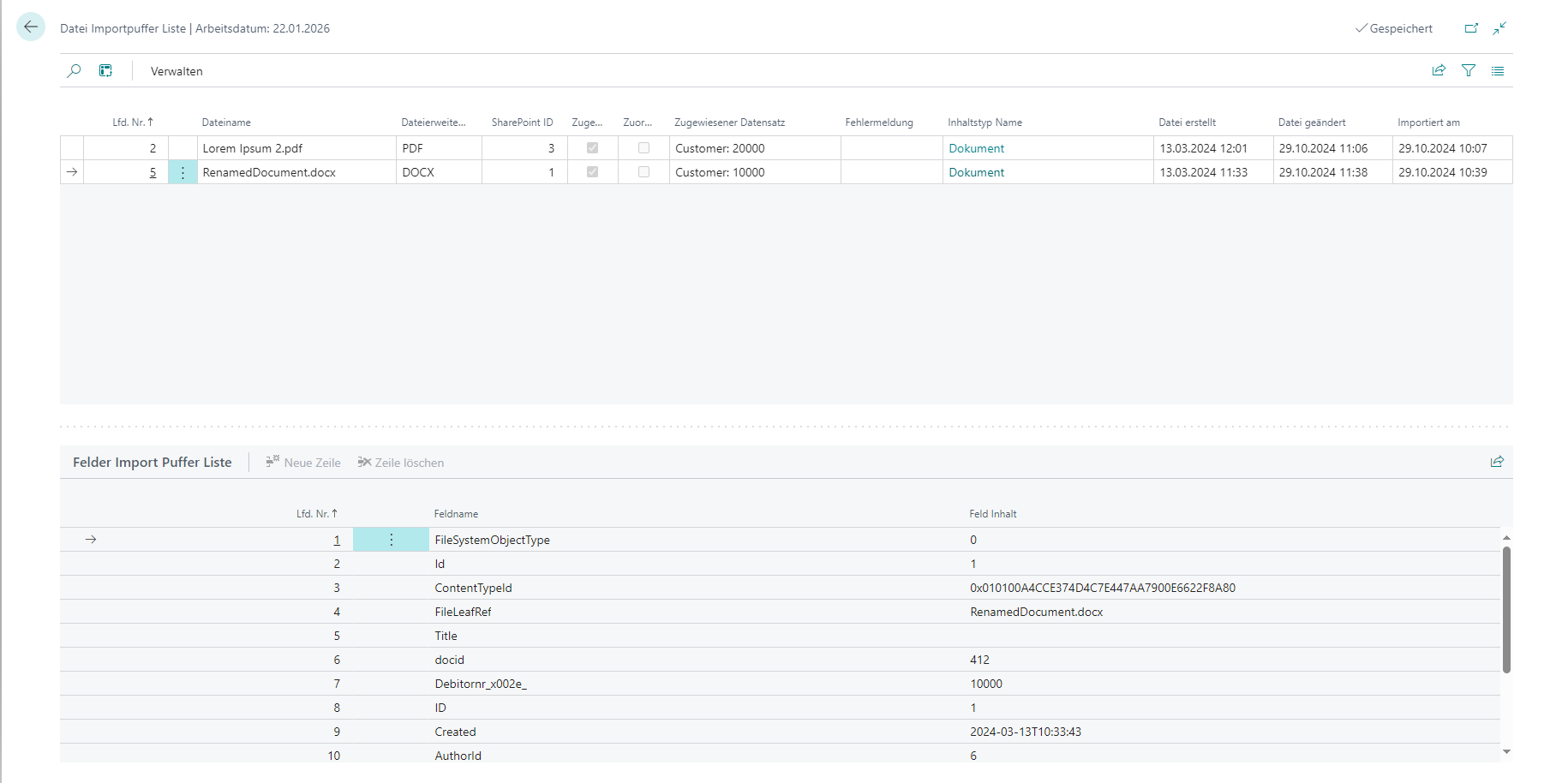Image resolution: width=1568 pixels, height=783 pixels.
Task: Click Zeile löschen action
Action: 401,463
